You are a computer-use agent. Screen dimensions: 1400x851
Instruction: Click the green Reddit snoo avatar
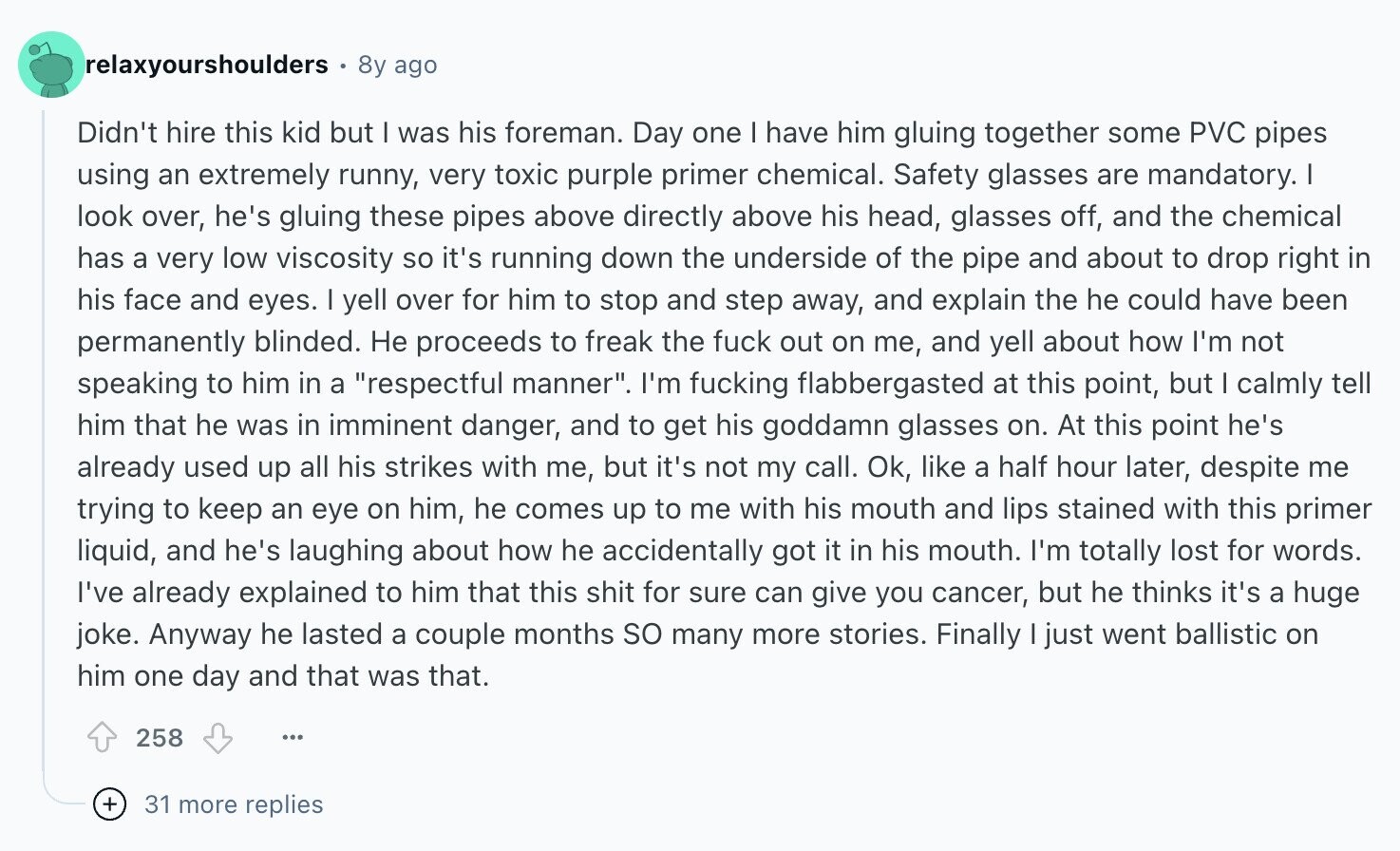51,65
